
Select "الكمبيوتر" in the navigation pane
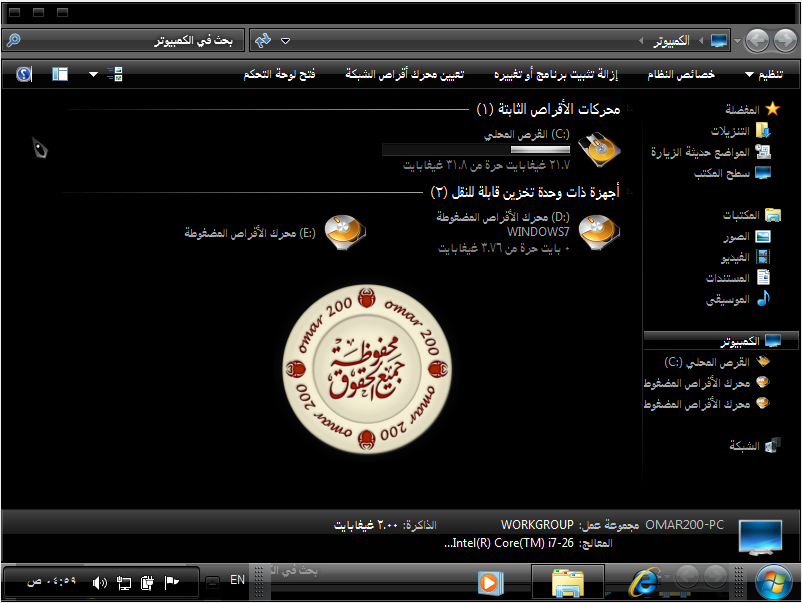tap(721, 341)
